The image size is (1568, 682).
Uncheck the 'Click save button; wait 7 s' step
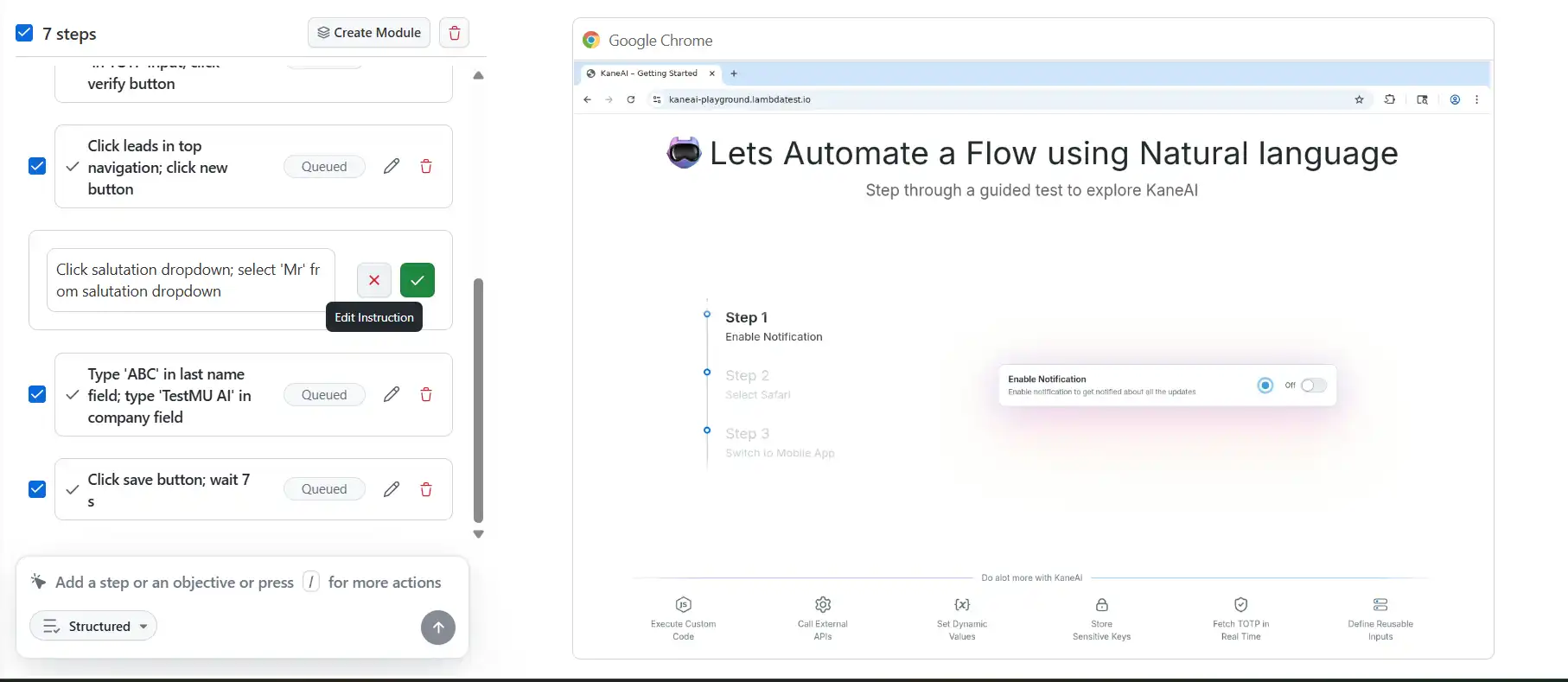37,488
